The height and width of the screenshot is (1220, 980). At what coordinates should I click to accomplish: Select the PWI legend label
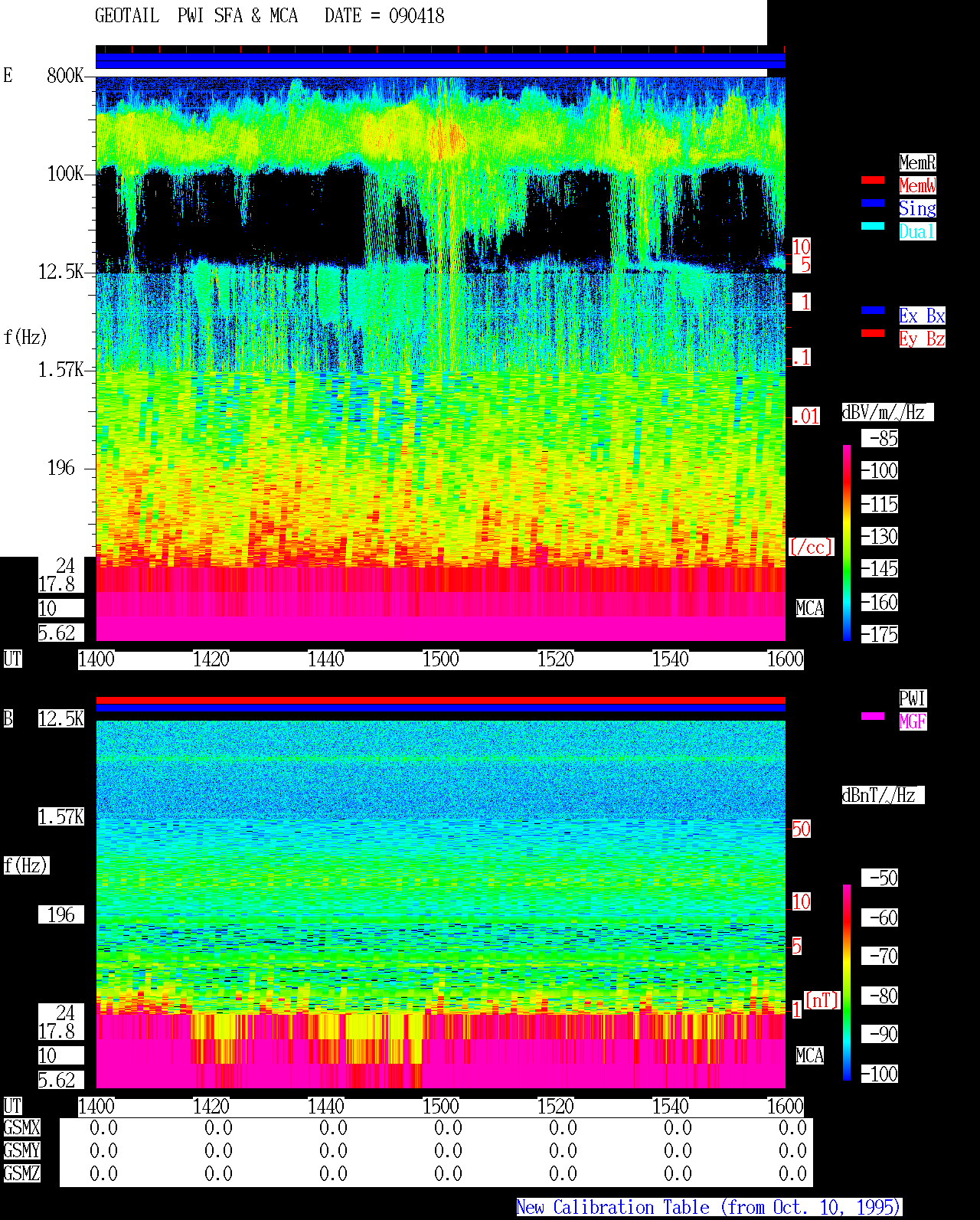(913, 698)
